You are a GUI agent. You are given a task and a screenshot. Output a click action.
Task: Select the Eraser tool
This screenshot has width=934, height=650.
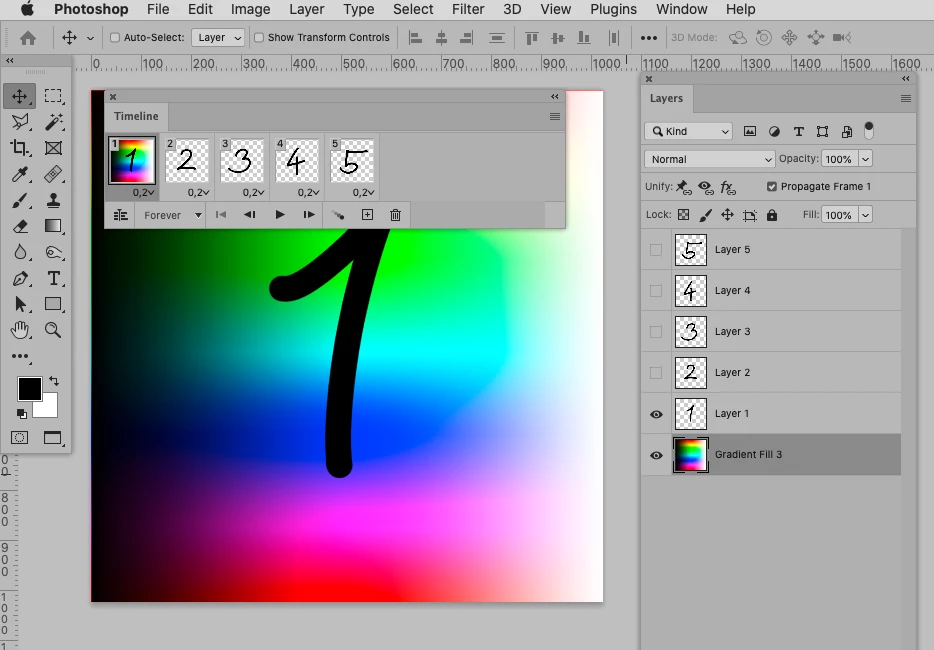pyautogui.click(x=20, y=226)
